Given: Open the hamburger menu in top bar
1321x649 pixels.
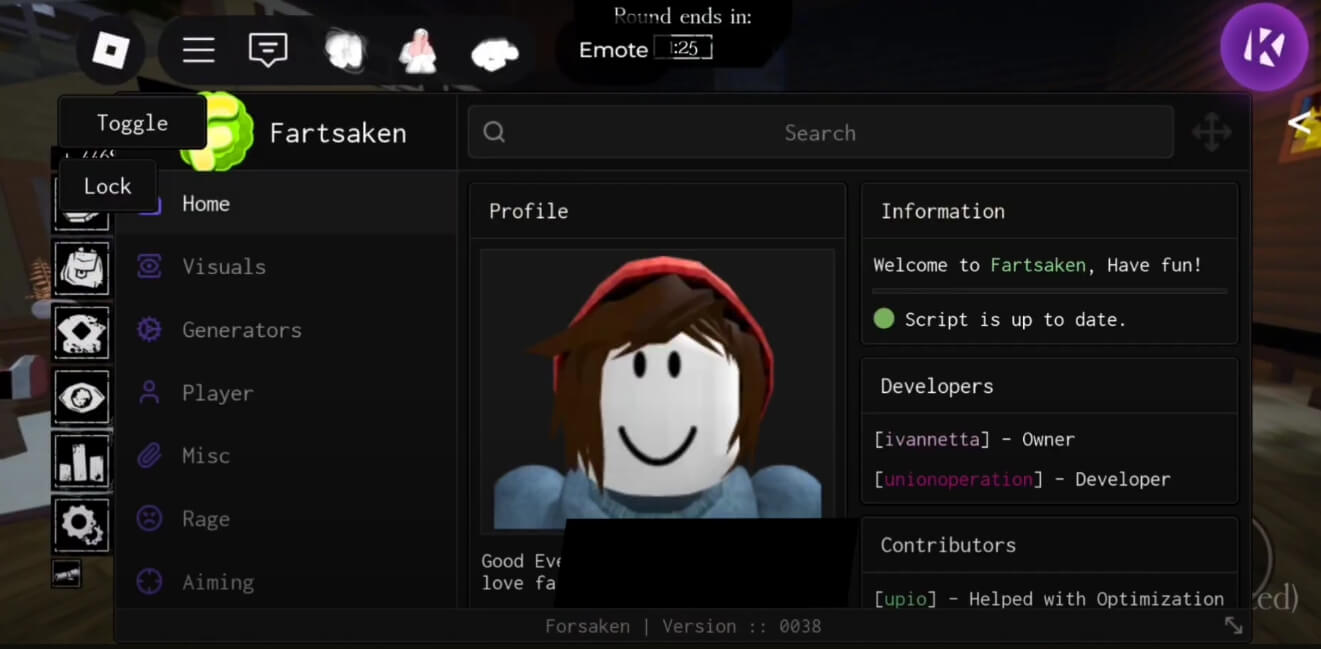Looking at the screenshot, I should click(x=198, y=50).
